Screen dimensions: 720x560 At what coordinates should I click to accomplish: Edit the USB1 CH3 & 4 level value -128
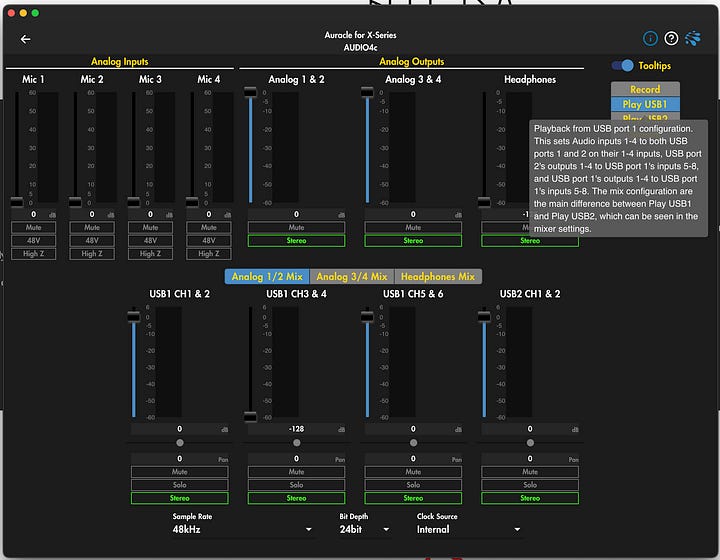[x=296, y=429]
